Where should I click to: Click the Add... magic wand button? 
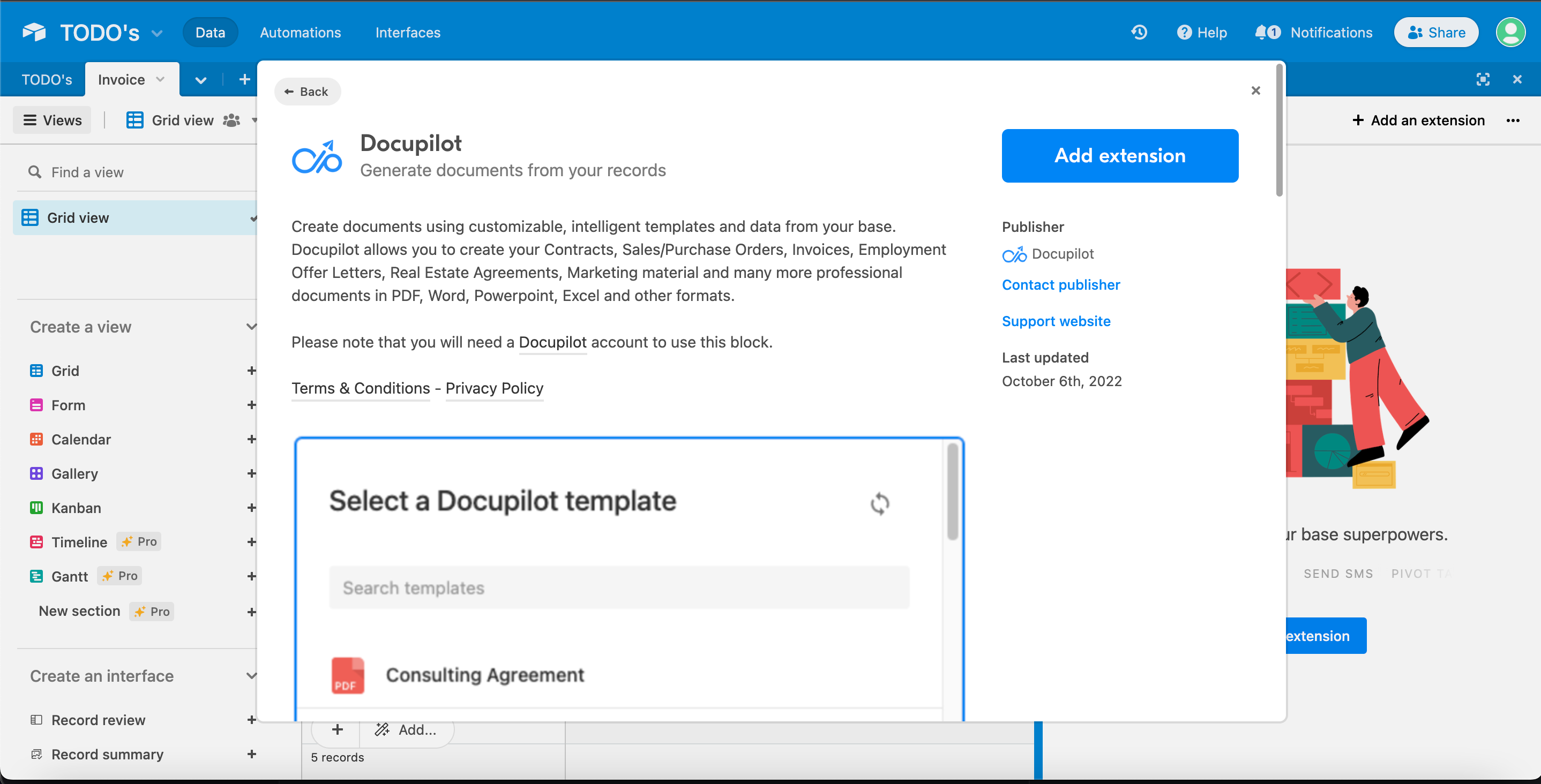[406, 729]
